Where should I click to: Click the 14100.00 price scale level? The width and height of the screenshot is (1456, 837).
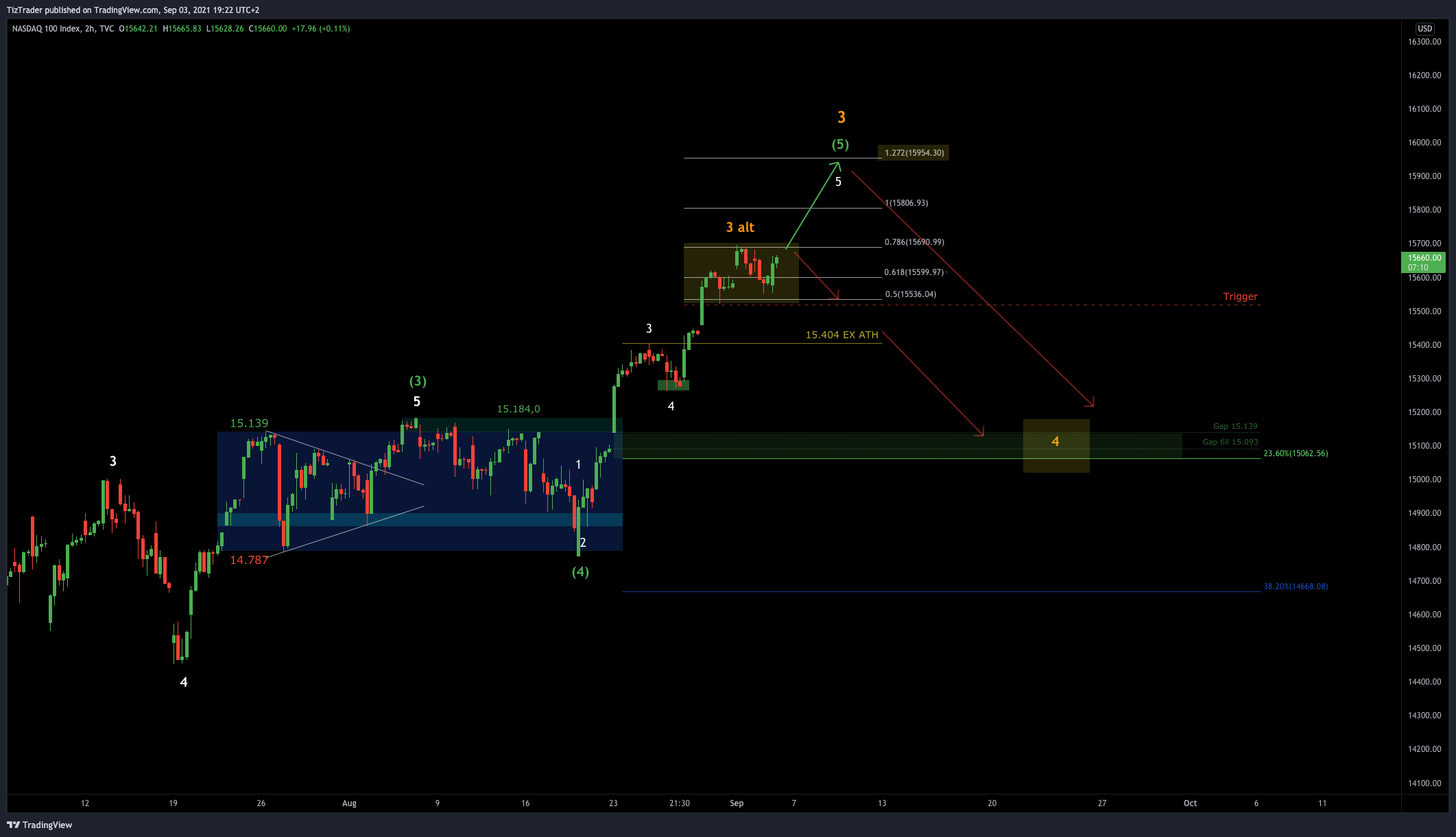[x=1424, y=783]
